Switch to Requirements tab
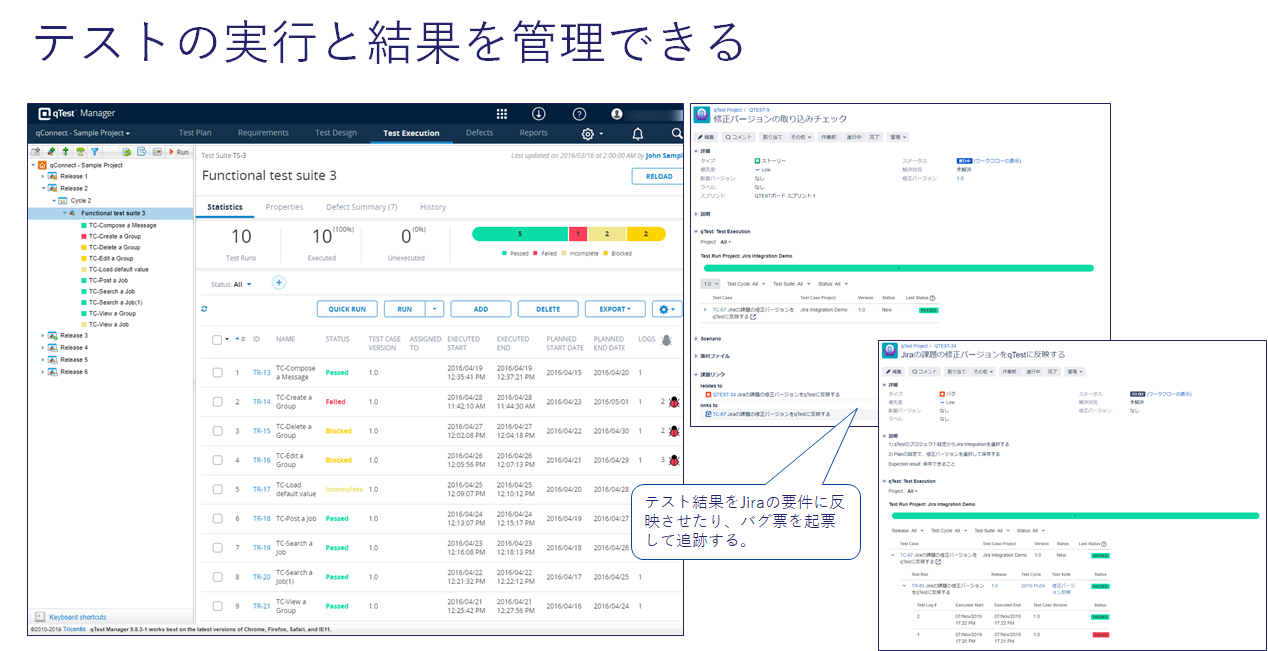The height and width of the screenshot is (651, 1268). pyautogui.click(x=263, y=133)
